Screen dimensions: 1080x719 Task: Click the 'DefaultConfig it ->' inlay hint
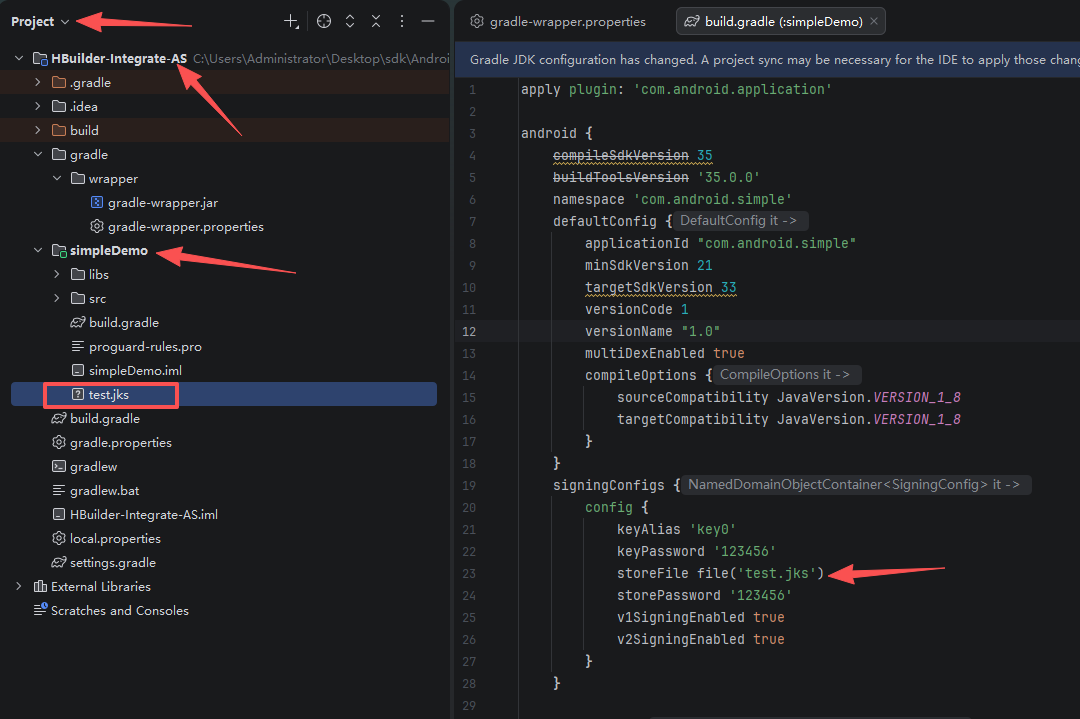(740, 220)
